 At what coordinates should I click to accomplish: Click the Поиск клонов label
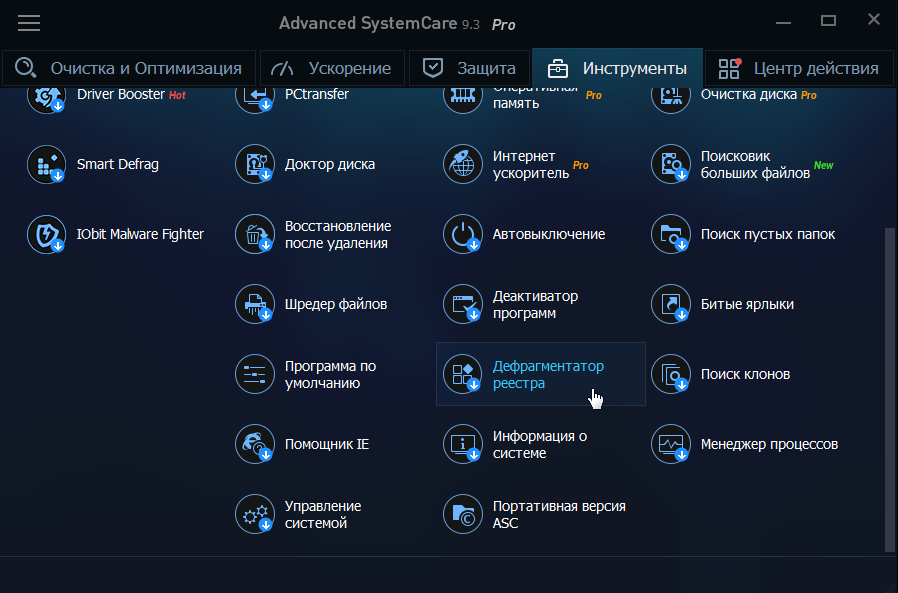click(x=745, y=374)
